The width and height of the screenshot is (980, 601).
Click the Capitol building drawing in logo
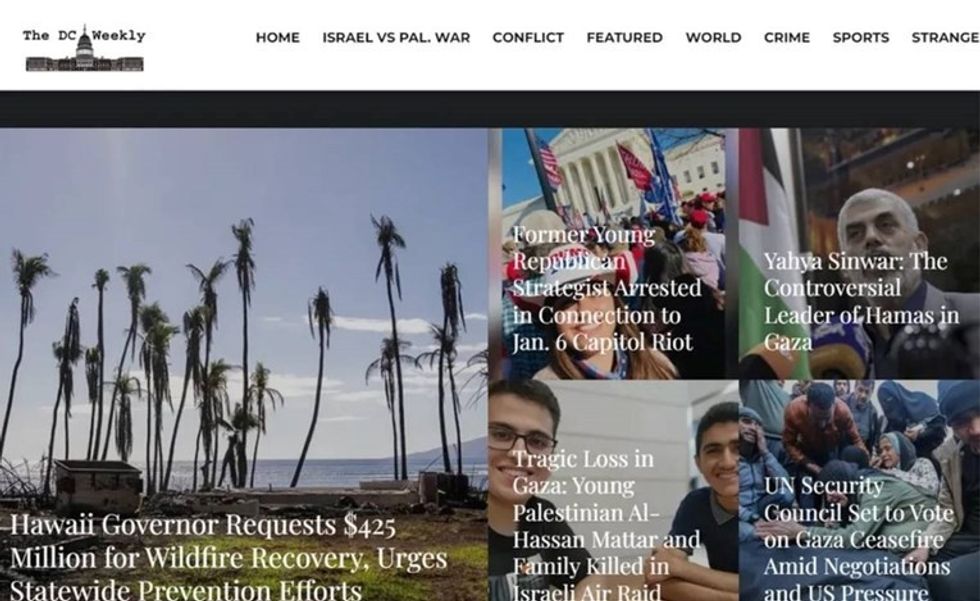click(84, 57)
